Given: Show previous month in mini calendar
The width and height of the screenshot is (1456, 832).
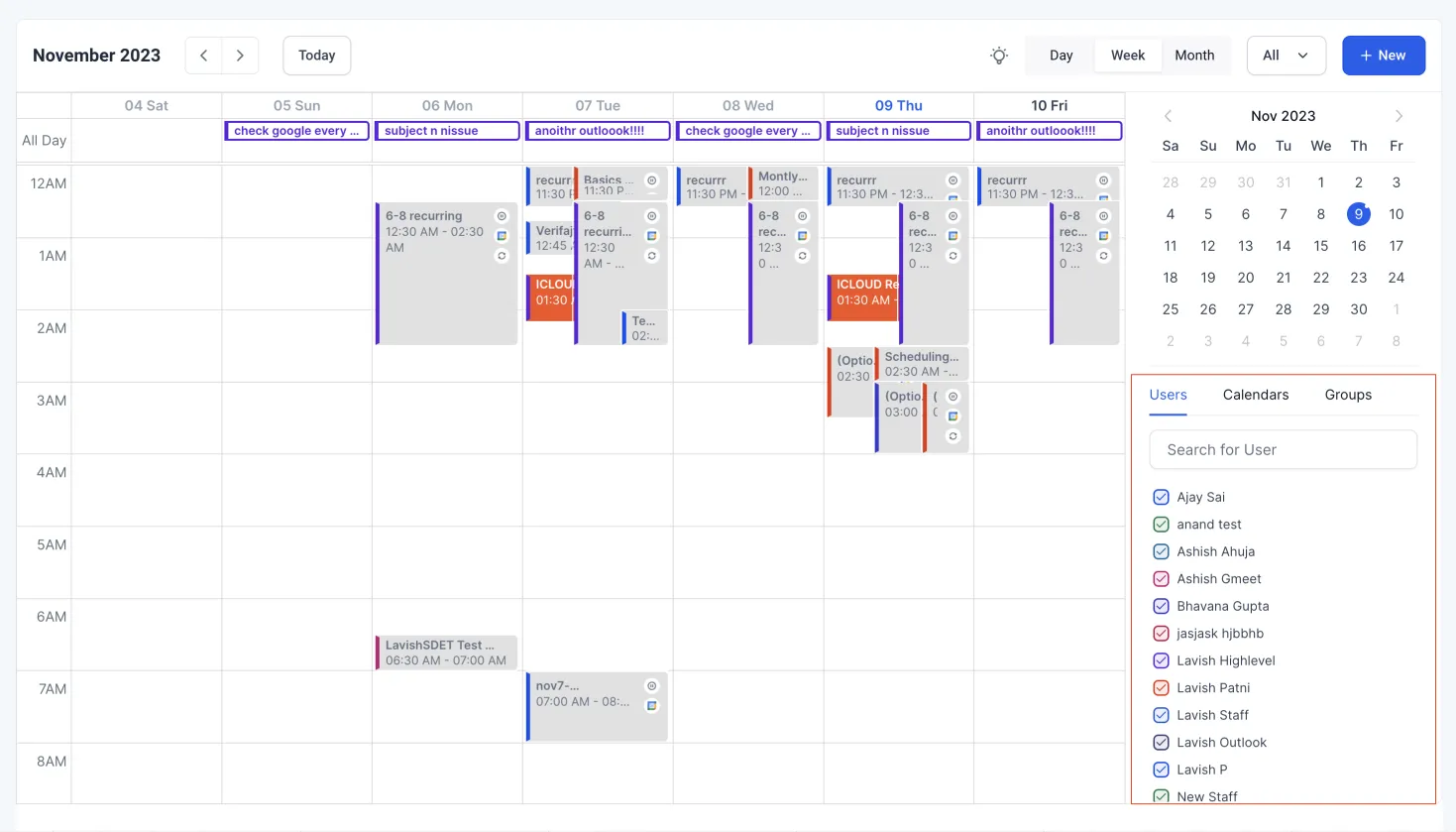Looking at the screenshot, I should click(1168, 116).
